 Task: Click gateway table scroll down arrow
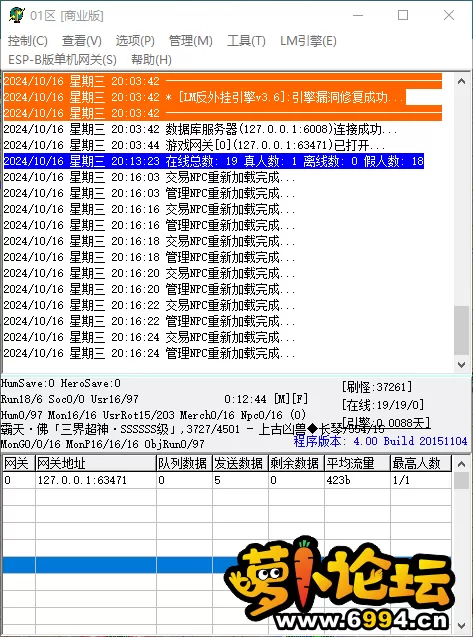tap(461, 625)
